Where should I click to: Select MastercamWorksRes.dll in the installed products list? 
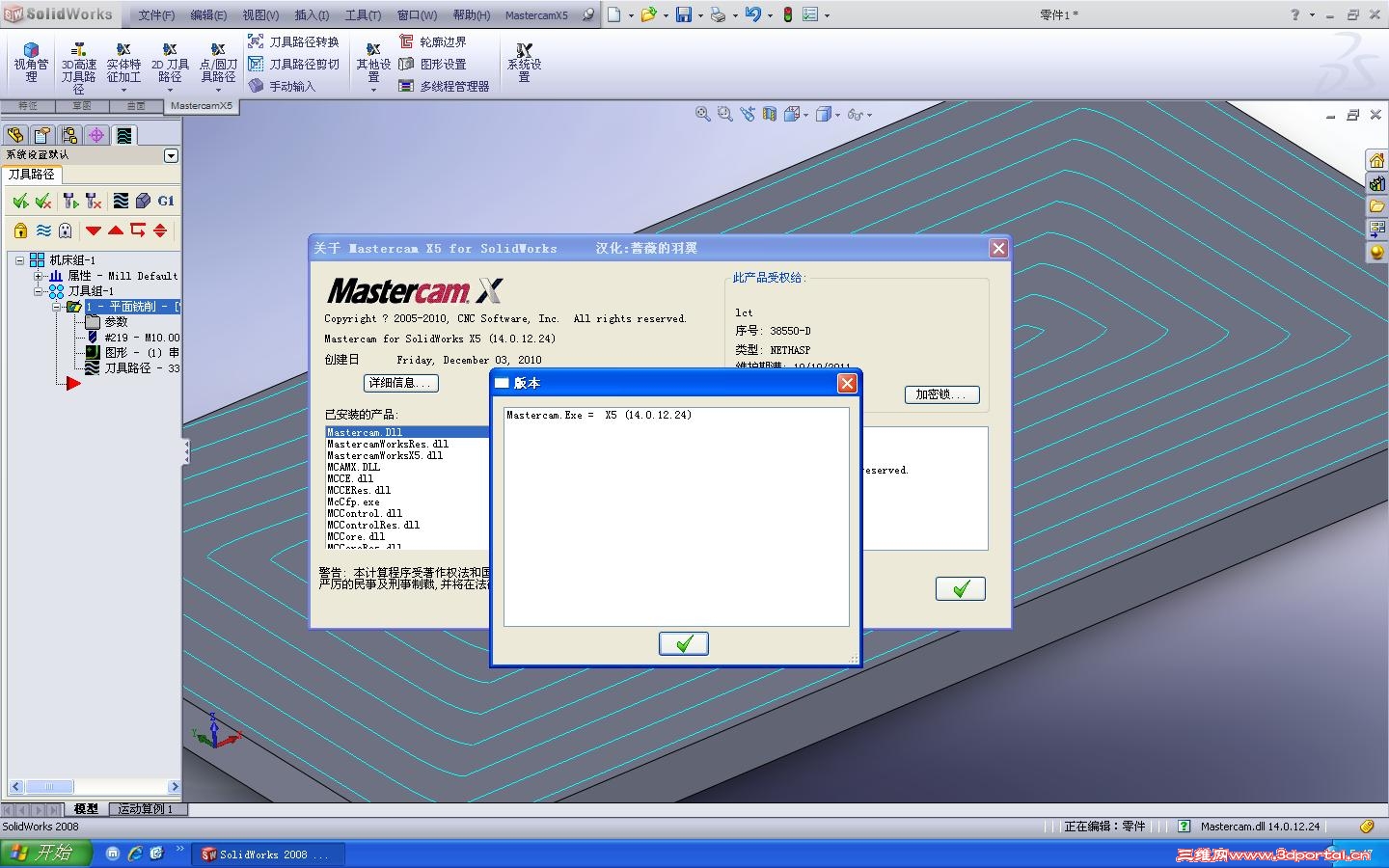[388, 444]
